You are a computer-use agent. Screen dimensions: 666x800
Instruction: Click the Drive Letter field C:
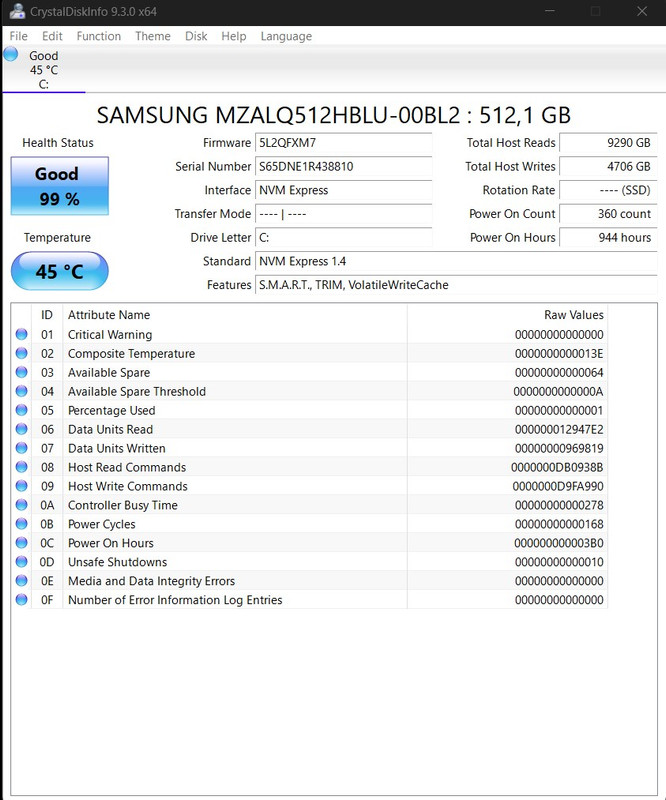343,238
